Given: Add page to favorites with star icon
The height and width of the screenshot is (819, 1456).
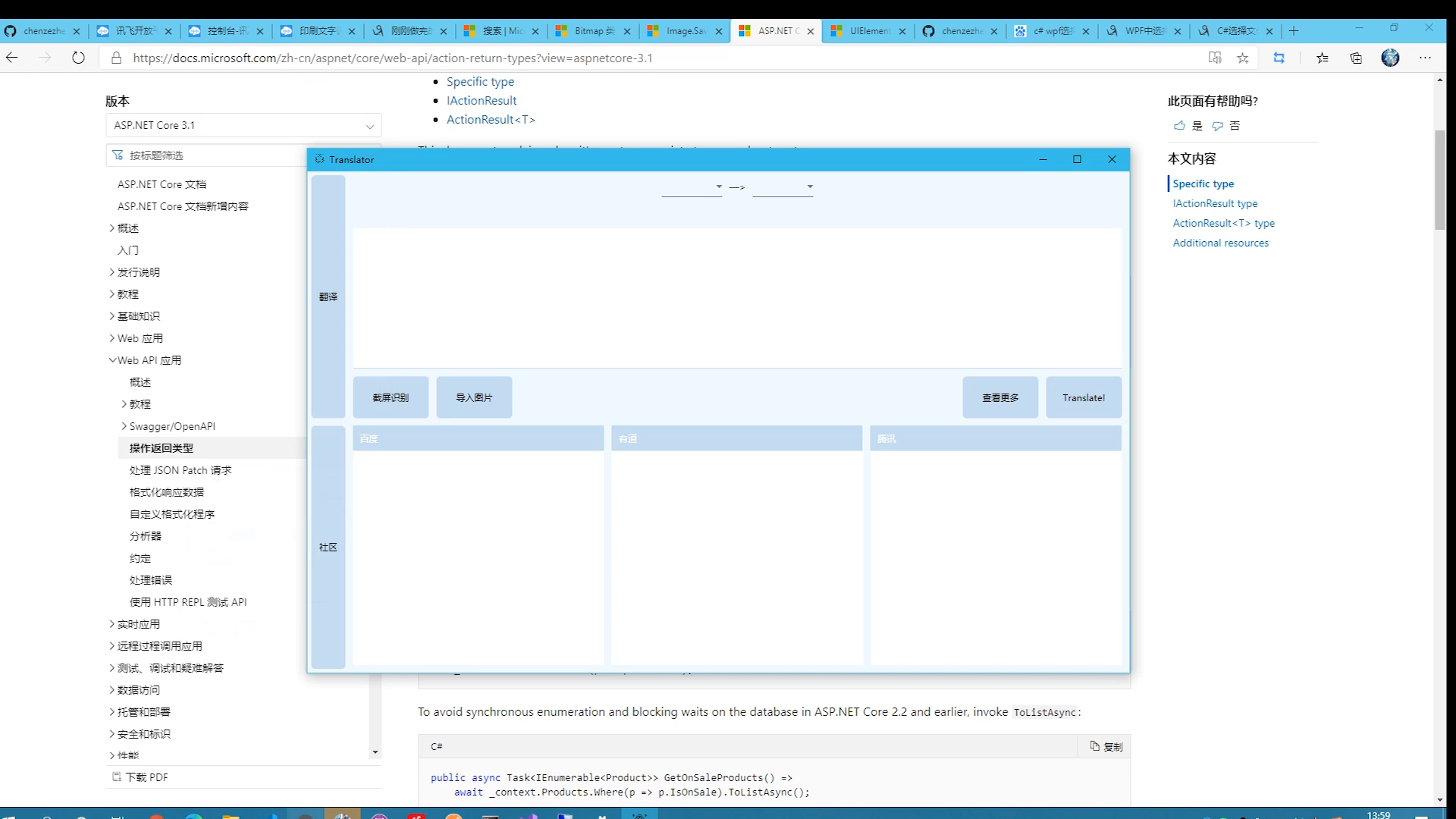Looking at the screenshot, I should click(x=1243, y=58).
